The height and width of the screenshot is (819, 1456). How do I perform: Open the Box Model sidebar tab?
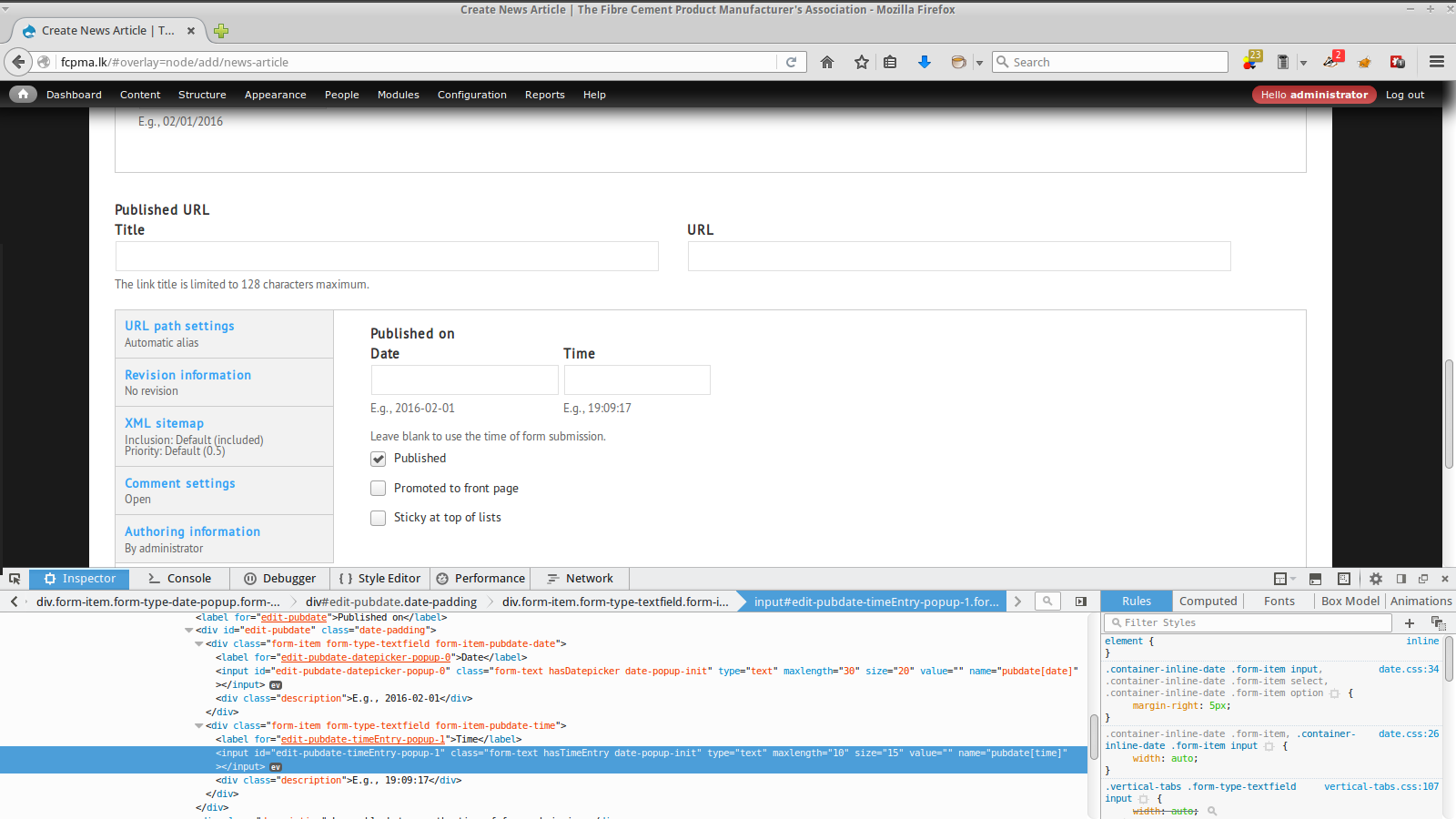pos(1350,602)
